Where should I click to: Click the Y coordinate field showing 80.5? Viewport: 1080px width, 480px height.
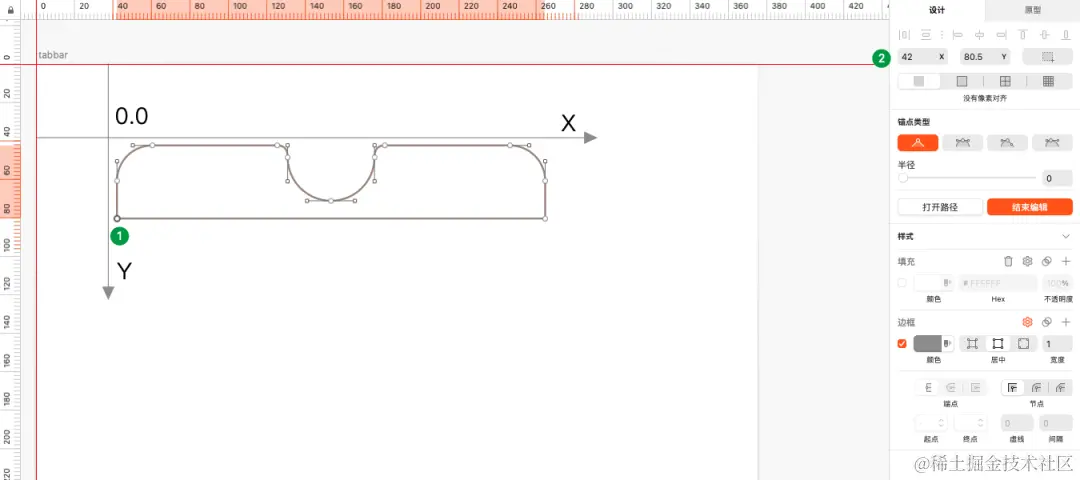click(985, 56)
